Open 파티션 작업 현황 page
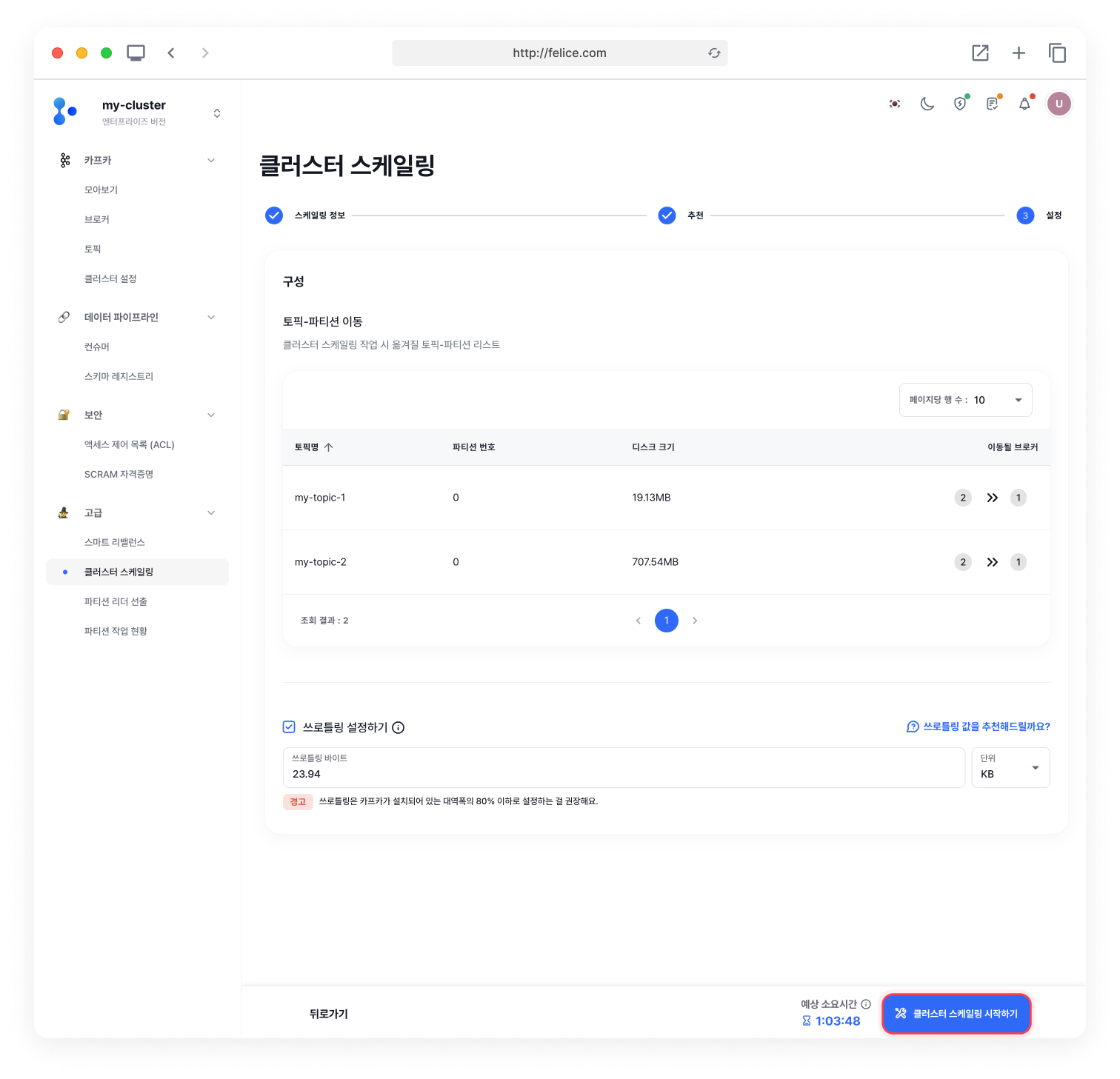Image resolution: width=1120 pixels, height=1079 pixels. 116,631
